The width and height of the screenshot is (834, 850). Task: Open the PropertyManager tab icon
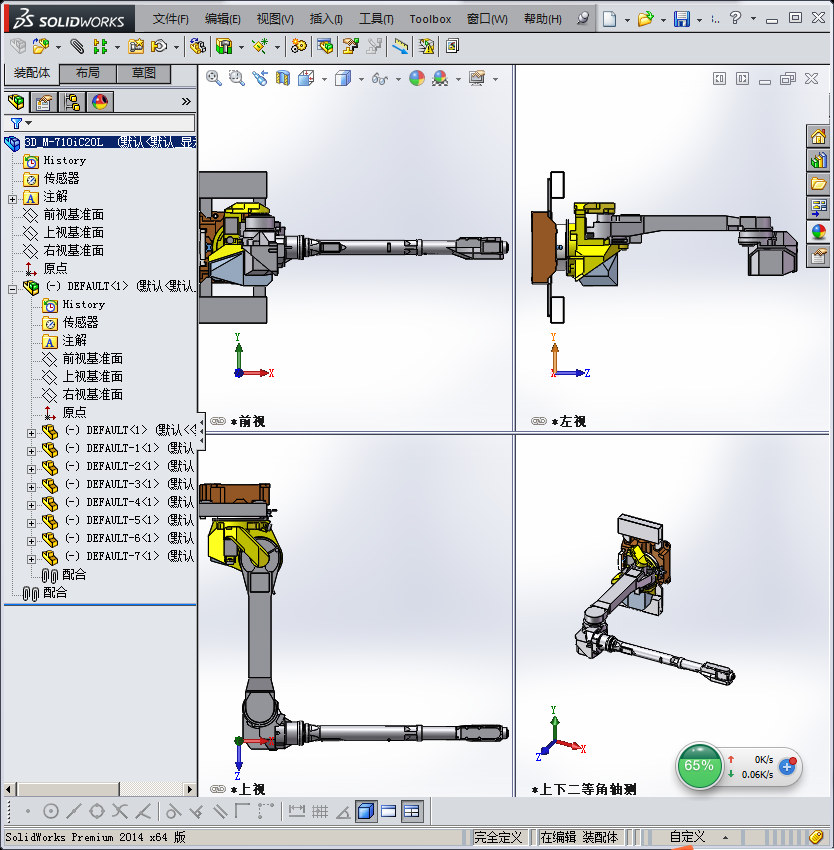43,101
